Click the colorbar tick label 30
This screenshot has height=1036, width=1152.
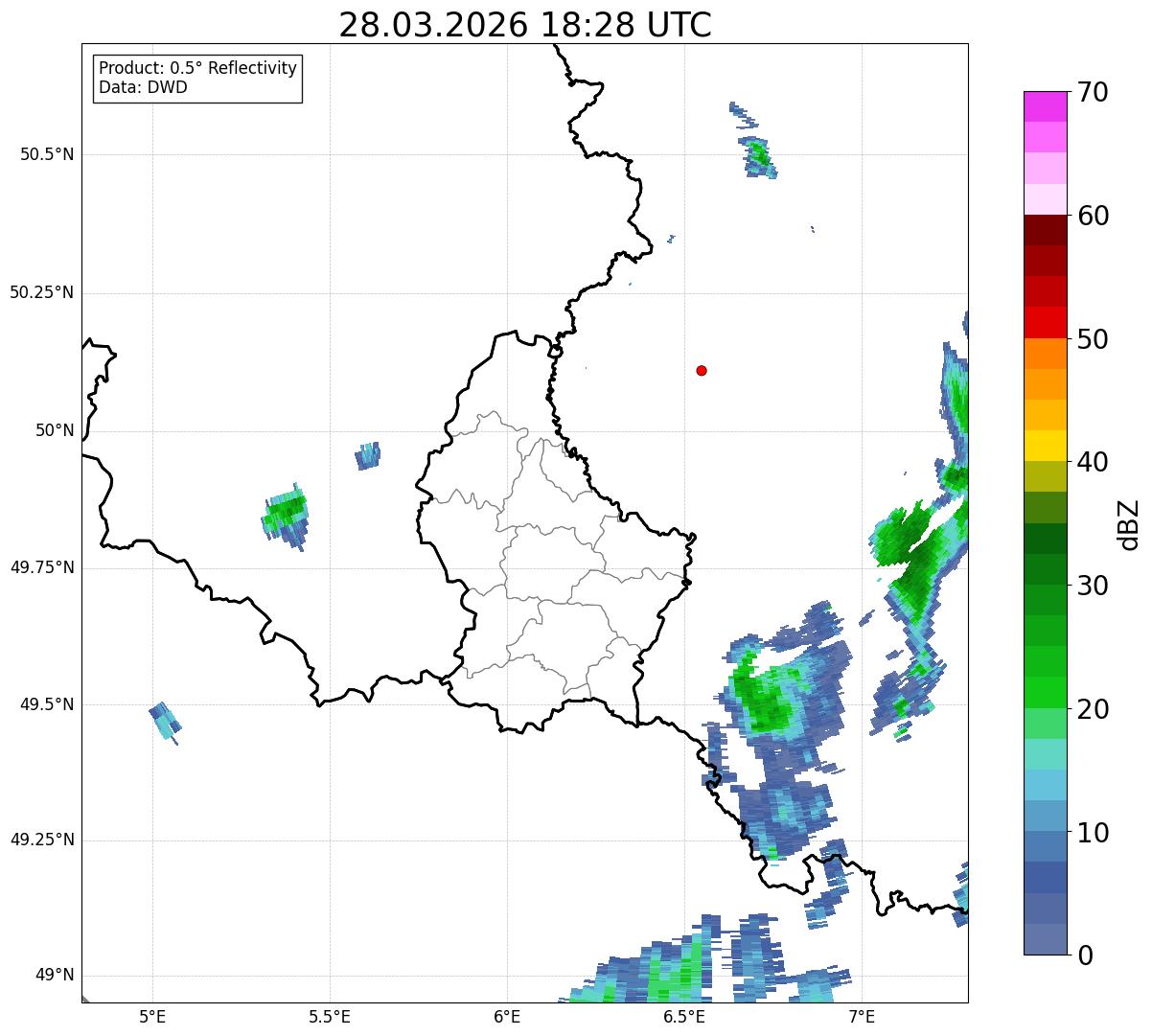(x=1094, y=586)
